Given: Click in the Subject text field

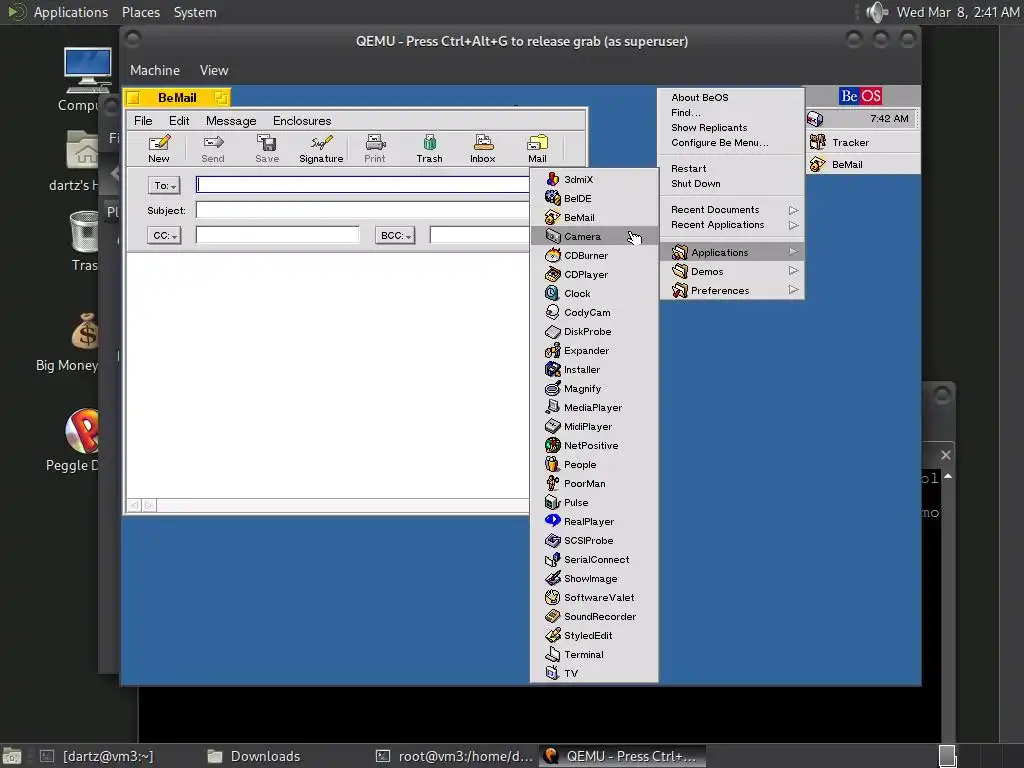Looking at the screenshot, I should [362, 210].
